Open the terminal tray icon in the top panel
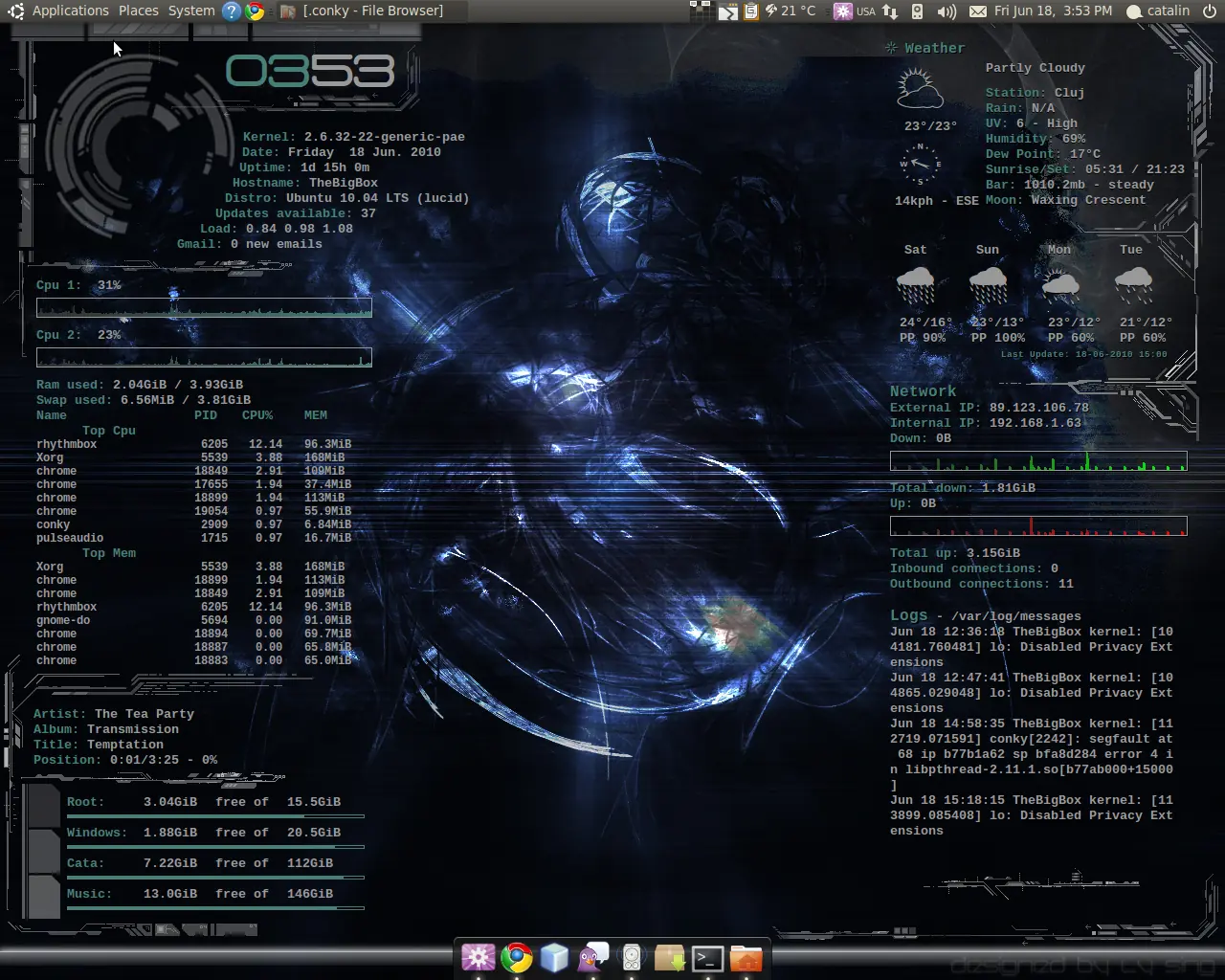This screenshot has width=1225, height=980. pyautogui.click(x=728, y=11)
